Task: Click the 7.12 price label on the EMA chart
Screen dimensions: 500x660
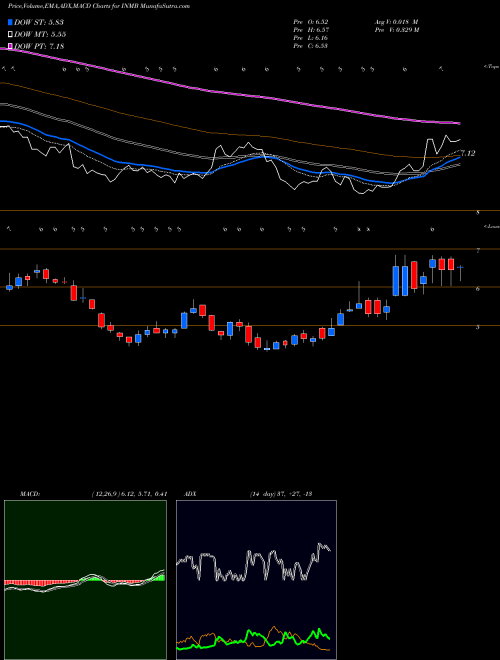Action: tap(468, 154)
